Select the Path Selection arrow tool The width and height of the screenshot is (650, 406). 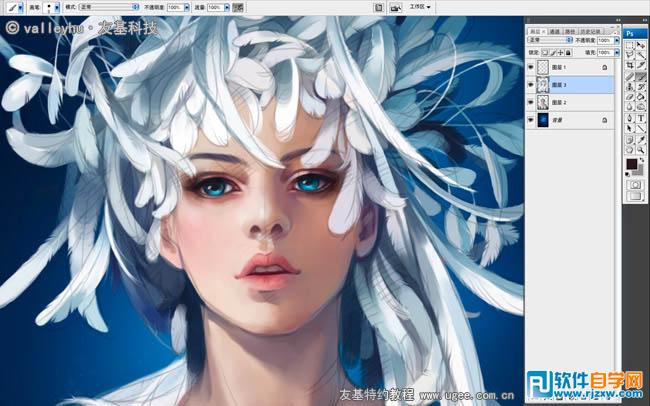[629, 129]
